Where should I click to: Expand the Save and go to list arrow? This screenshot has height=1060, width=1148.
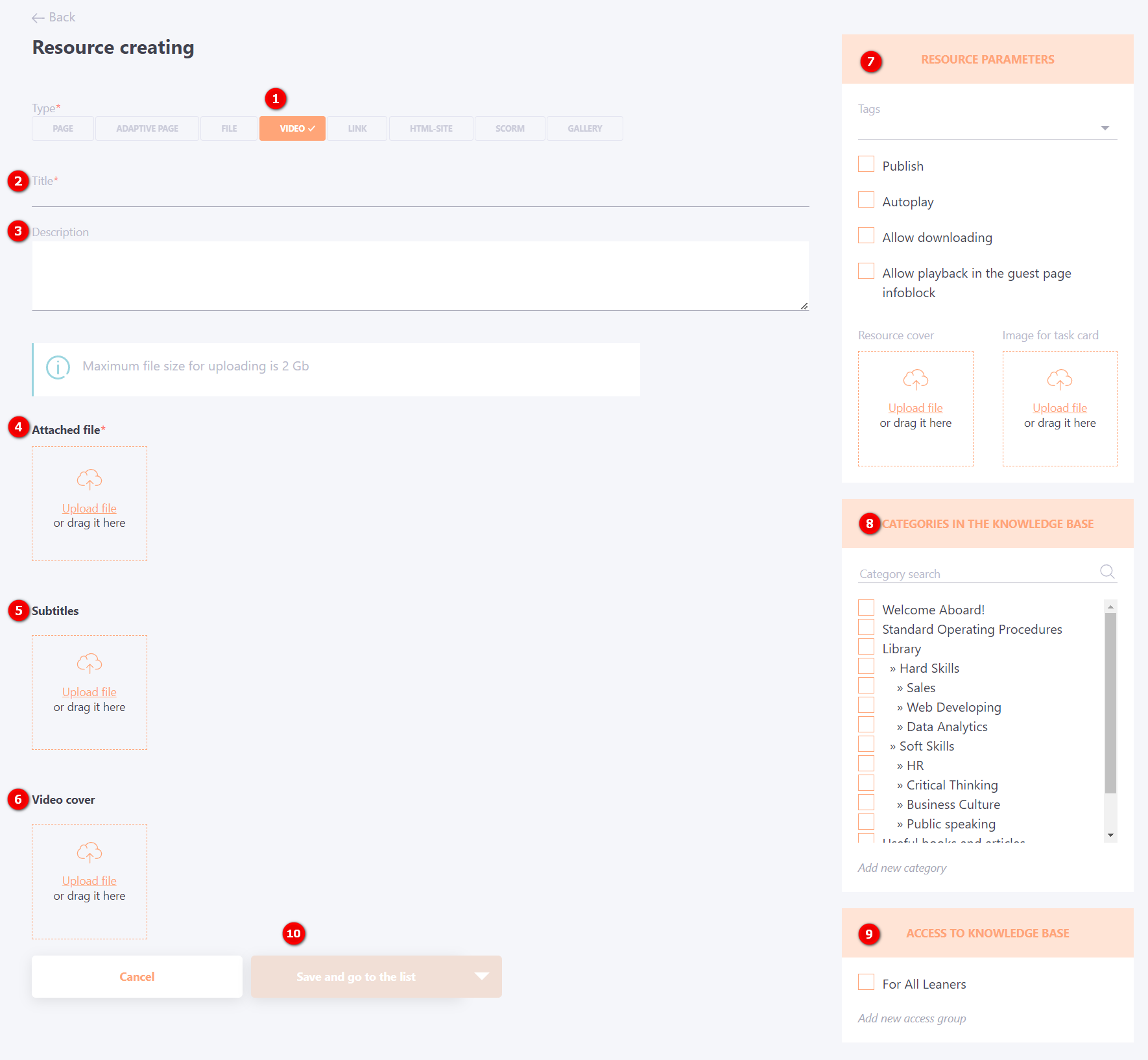(481, 976)
